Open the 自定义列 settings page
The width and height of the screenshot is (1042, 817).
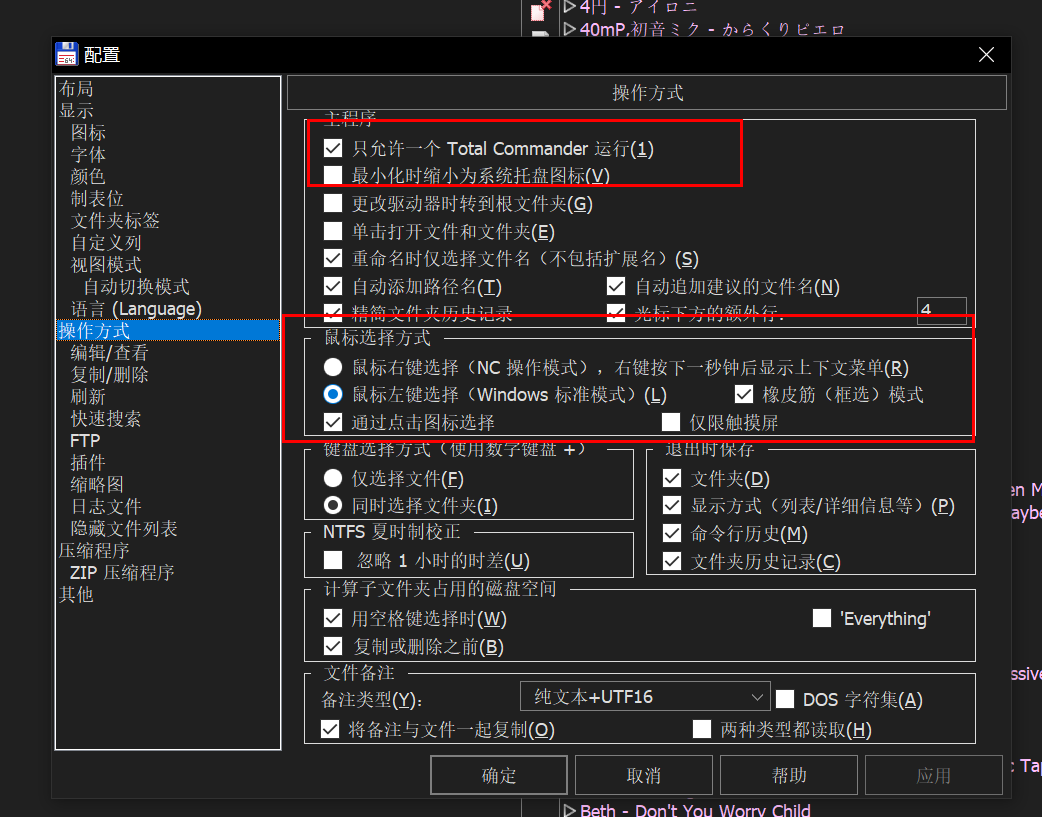(x=106, y=242)
